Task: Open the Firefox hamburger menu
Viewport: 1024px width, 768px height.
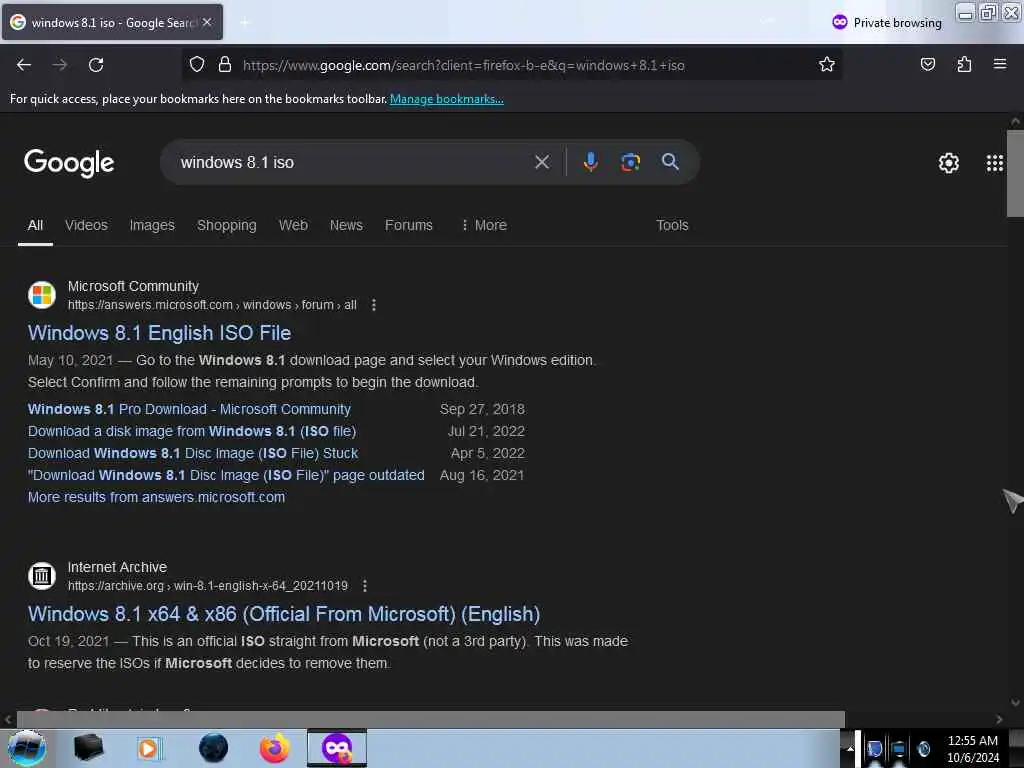Action: 999,64
